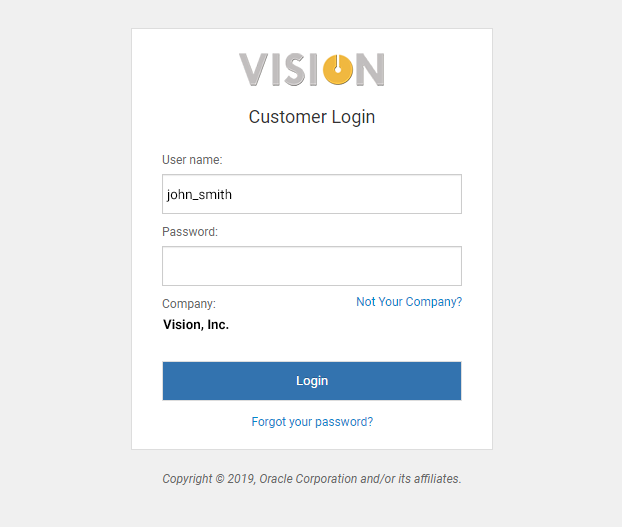The height and width of the screenshot is (527, 622).
Task: Click the "Password:" label
Action: click(x=190, y=232)
